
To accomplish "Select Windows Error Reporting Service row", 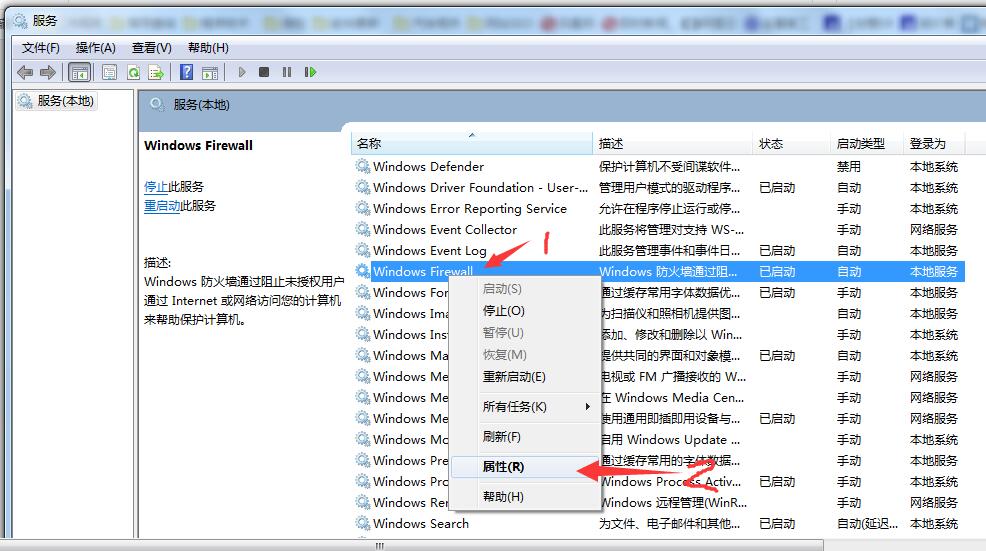I will (658, 208).
